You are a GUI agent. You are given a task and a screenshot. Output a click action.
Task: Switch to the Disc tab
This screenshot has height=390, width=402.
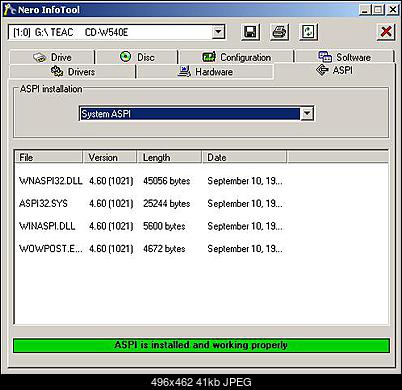pyautogui.click(x=137, y=57)
